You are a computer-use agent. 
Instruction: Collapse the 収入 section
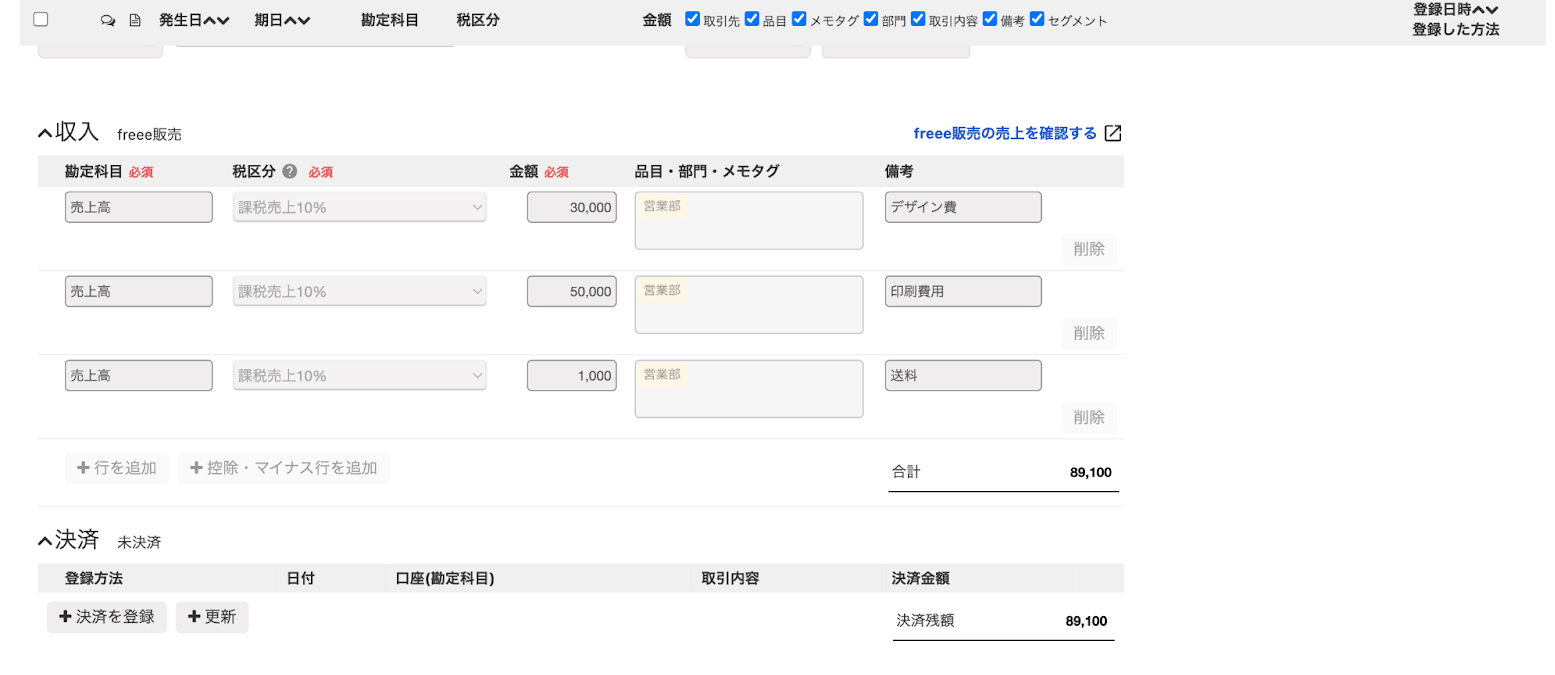click(x=45, y=132)
